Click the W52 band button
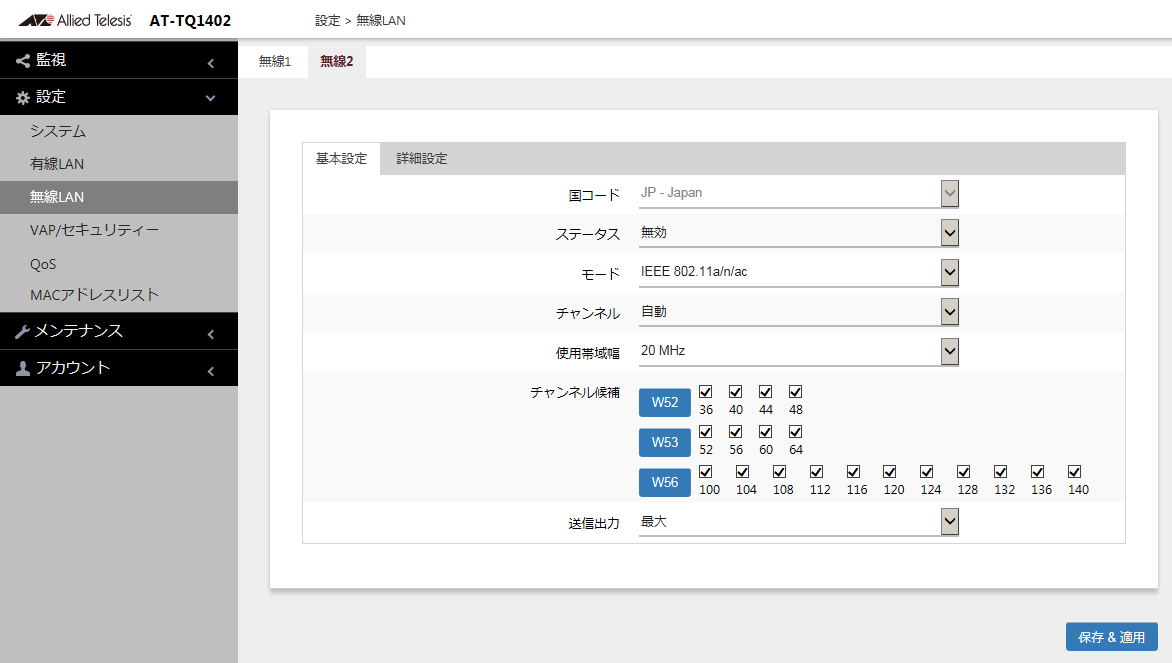 tap(664, 402)
